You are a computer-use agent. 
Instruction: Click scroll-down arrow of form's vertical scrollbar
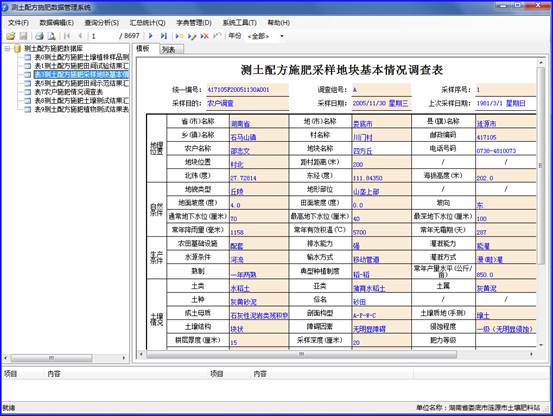[x=541, y=345]
